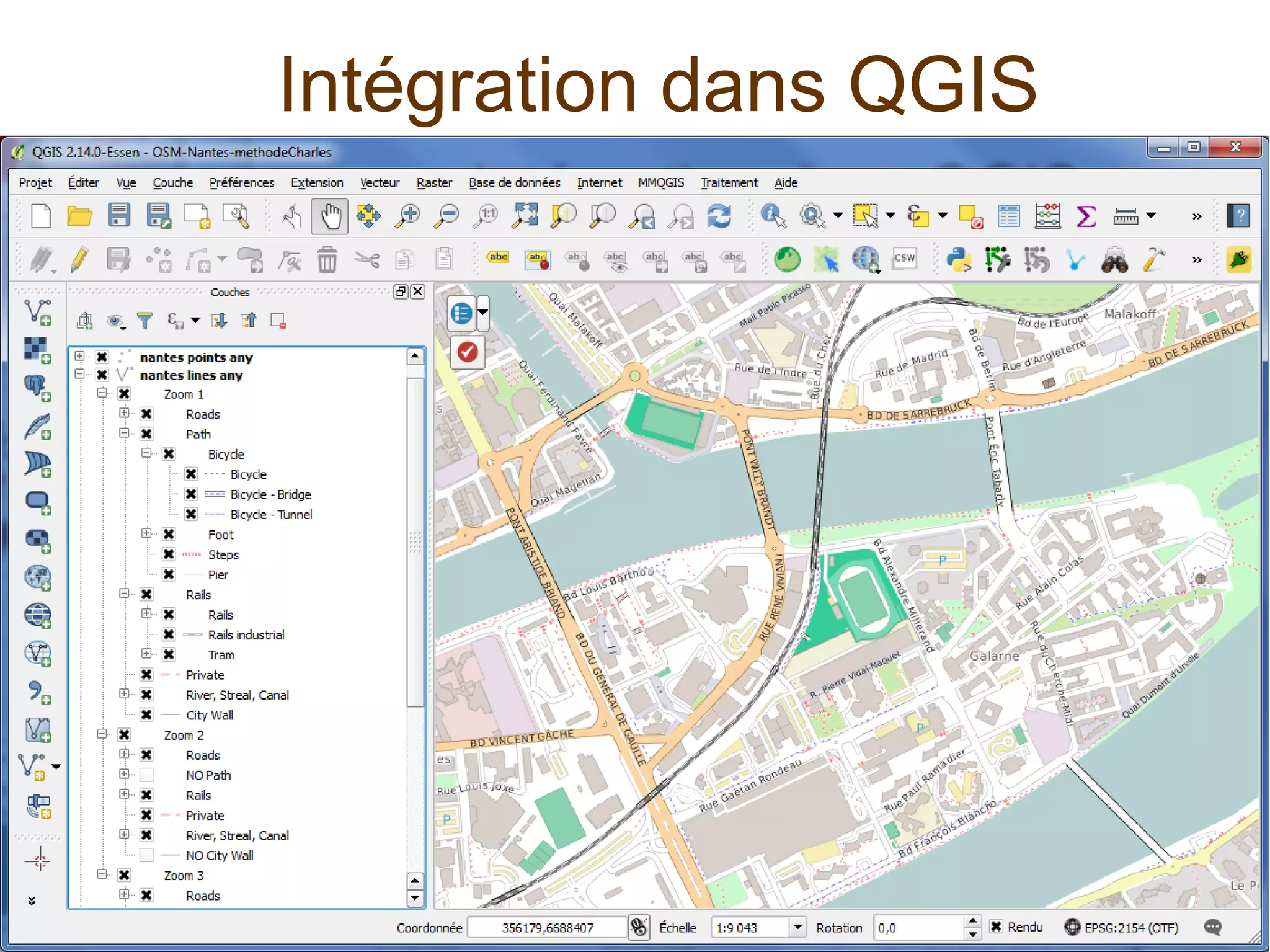The width and height of the screenshot is (1270, 952).
Task: Open the MMQGIS menu
Action: pyautogui.click(x=661, y=182)
